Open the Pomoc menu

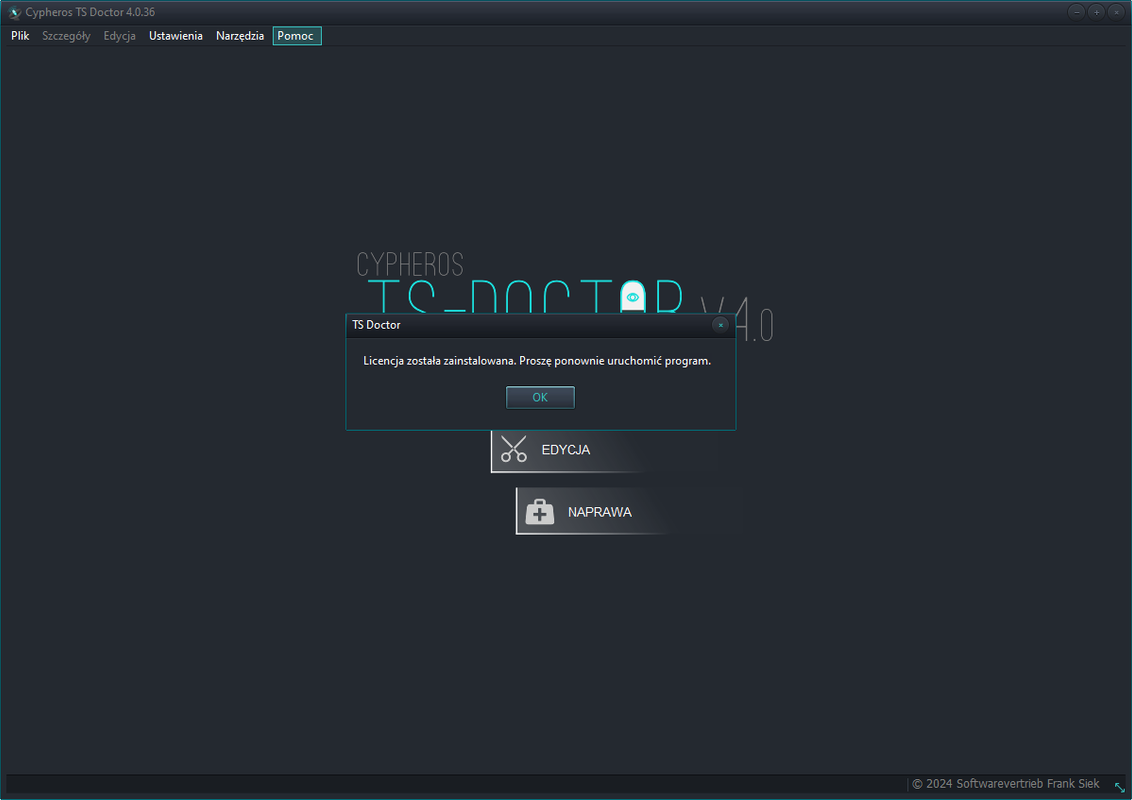coord(297,35)
